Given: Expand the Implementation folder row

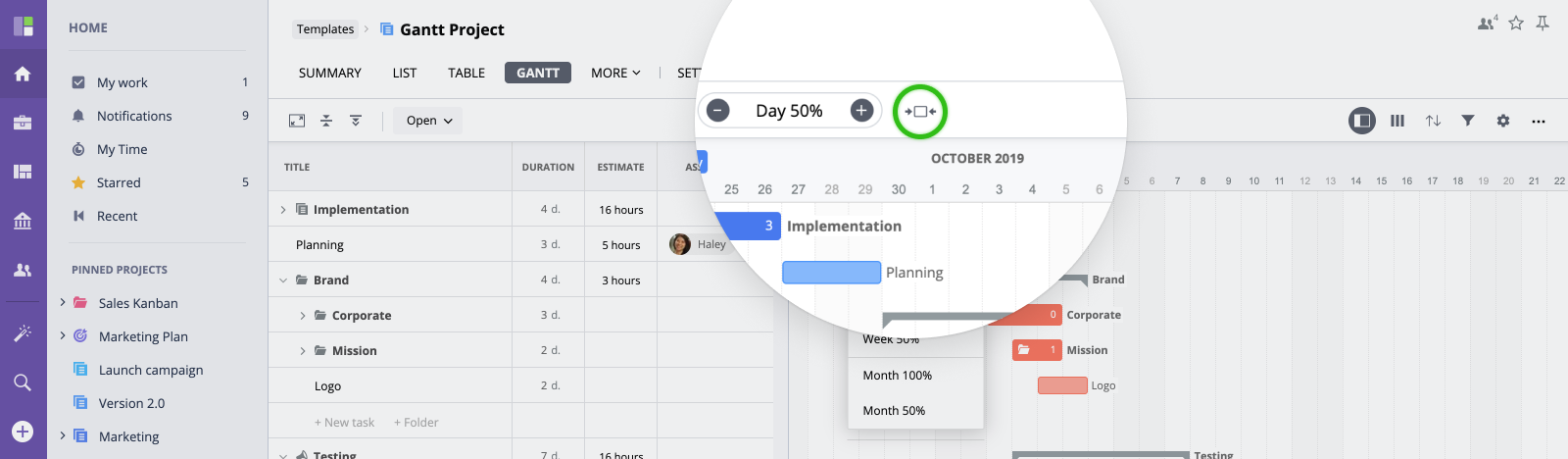Looking at the screenshot, I should (x=283, y=209).
